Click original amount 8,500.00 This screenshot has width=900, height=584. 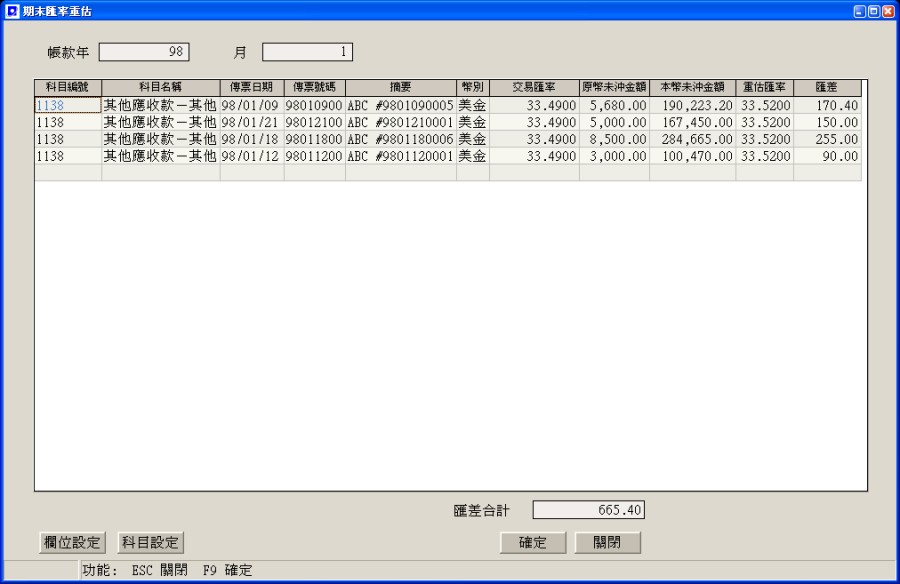tap(614, 139)
